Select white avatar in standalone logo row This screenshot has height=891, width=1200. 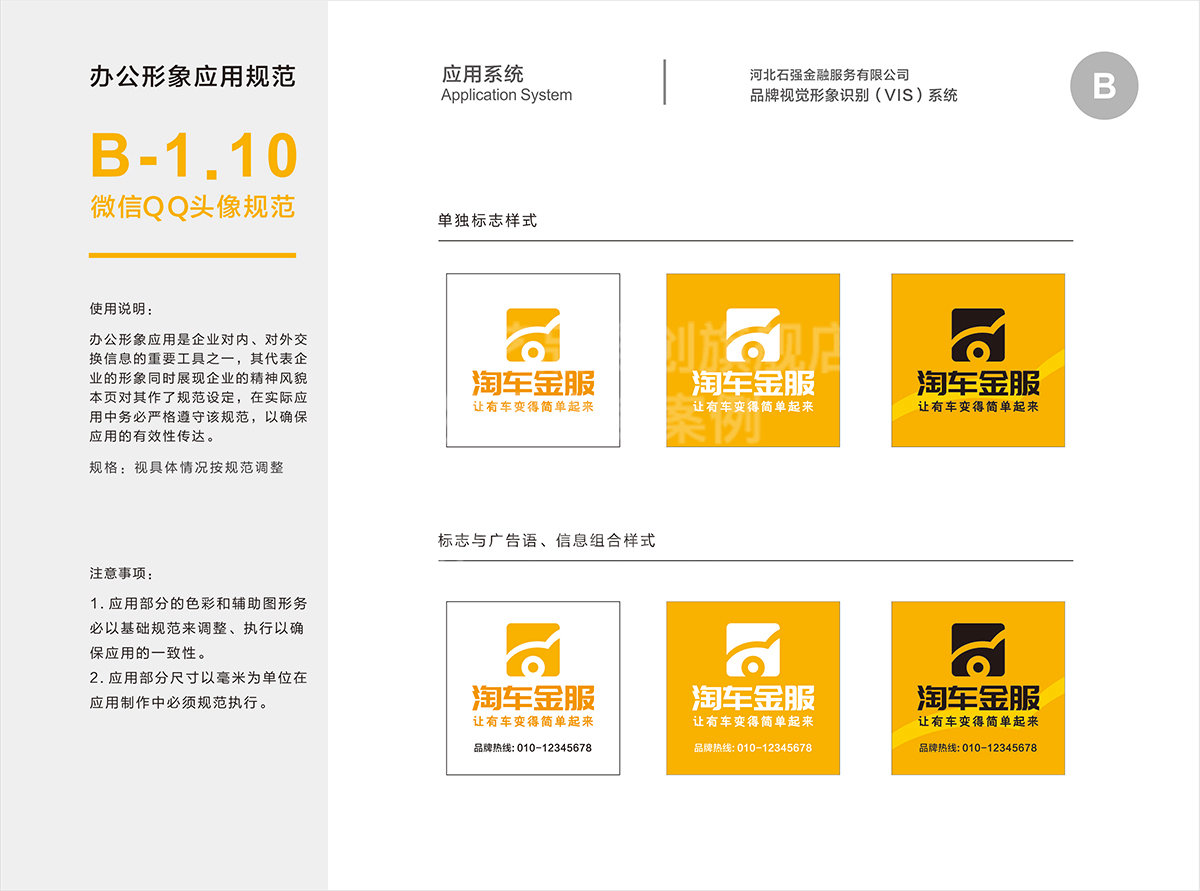point(533,360)
